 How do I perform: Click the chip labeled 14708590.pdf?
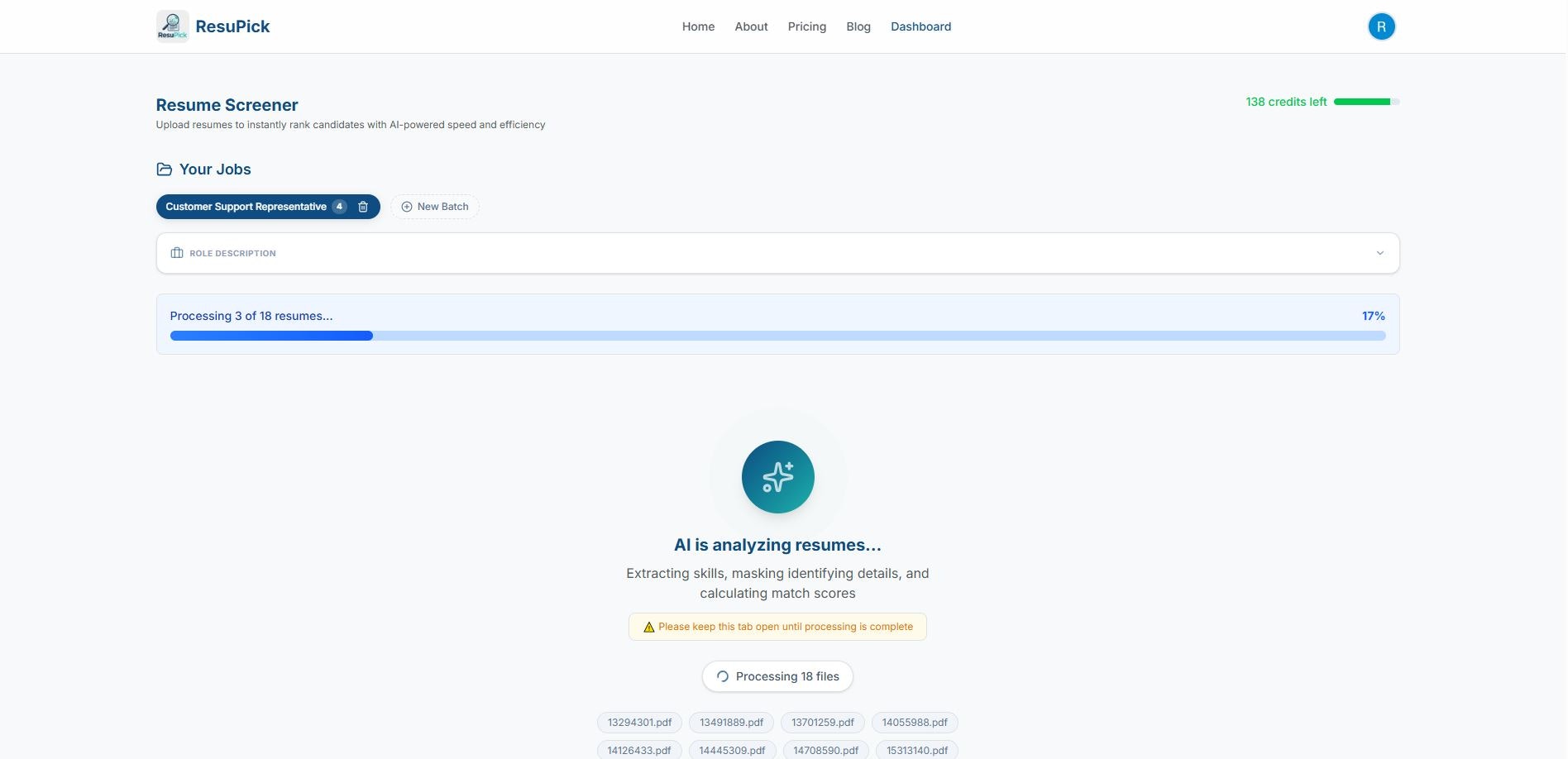(x=825, y=750)
